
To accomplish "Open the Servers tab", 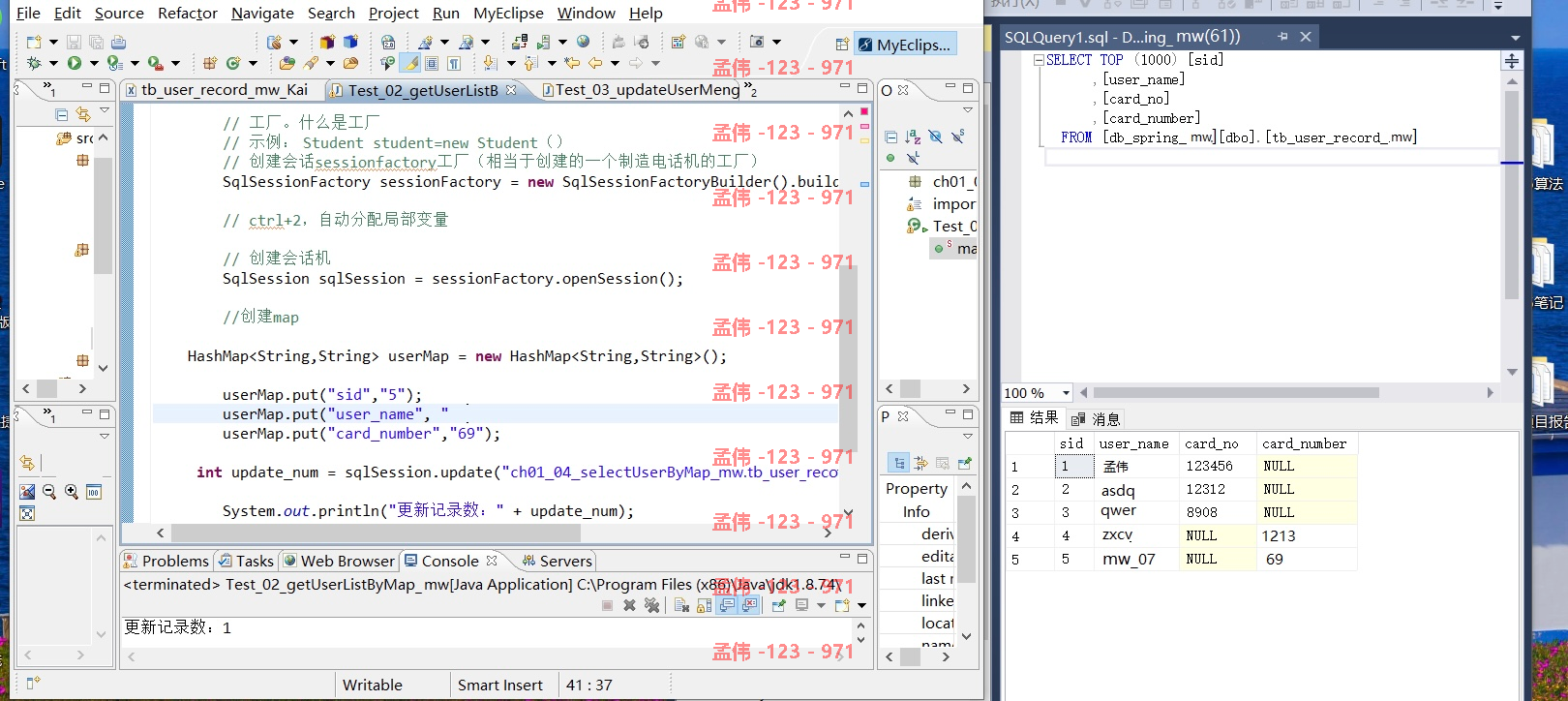I will [x=558, y=561].
